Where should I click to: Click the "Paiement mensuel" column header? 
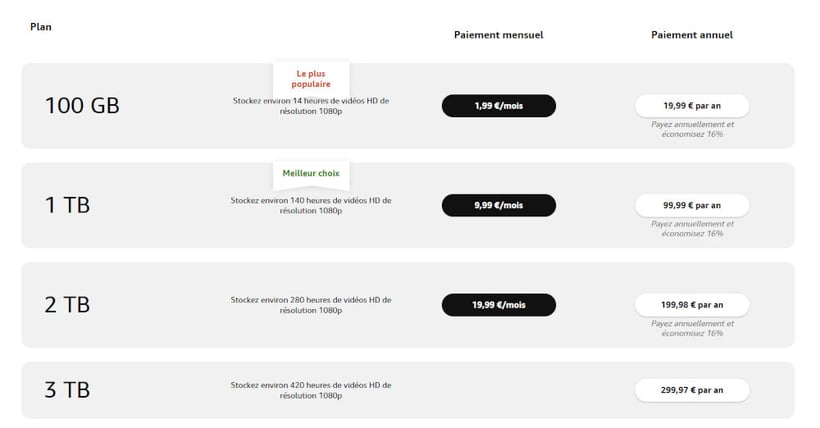tap(498, 34)
